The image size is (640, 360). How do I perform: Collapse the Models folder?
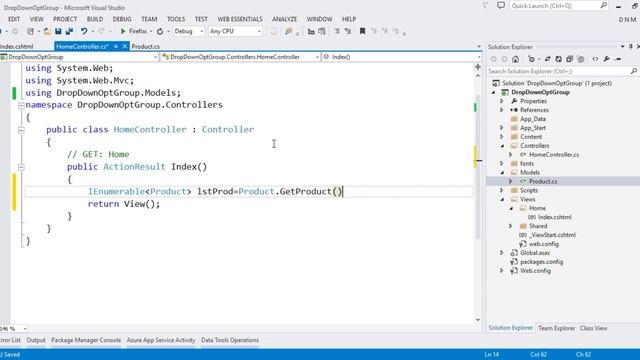pyautogui.click(x=502, y=173)
